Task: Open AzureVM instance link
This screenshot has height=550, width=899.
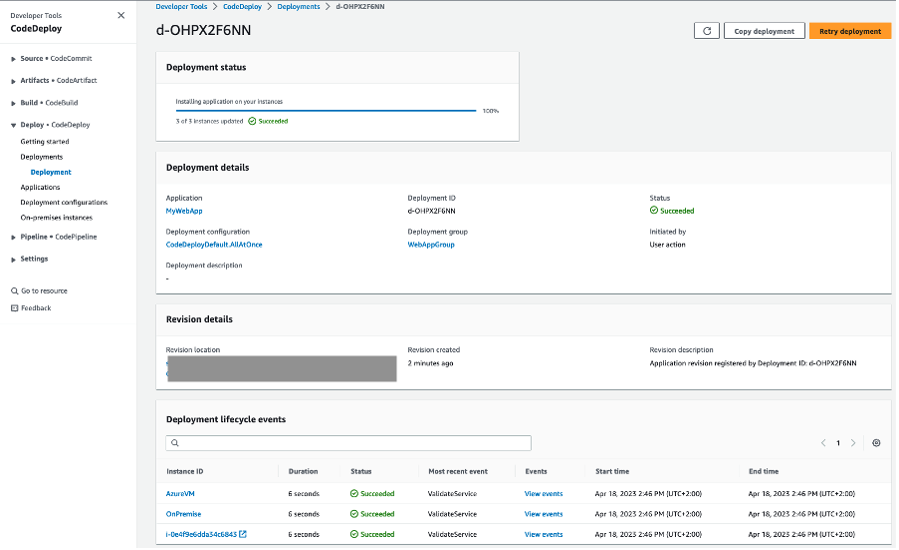Action: point(180,494)
